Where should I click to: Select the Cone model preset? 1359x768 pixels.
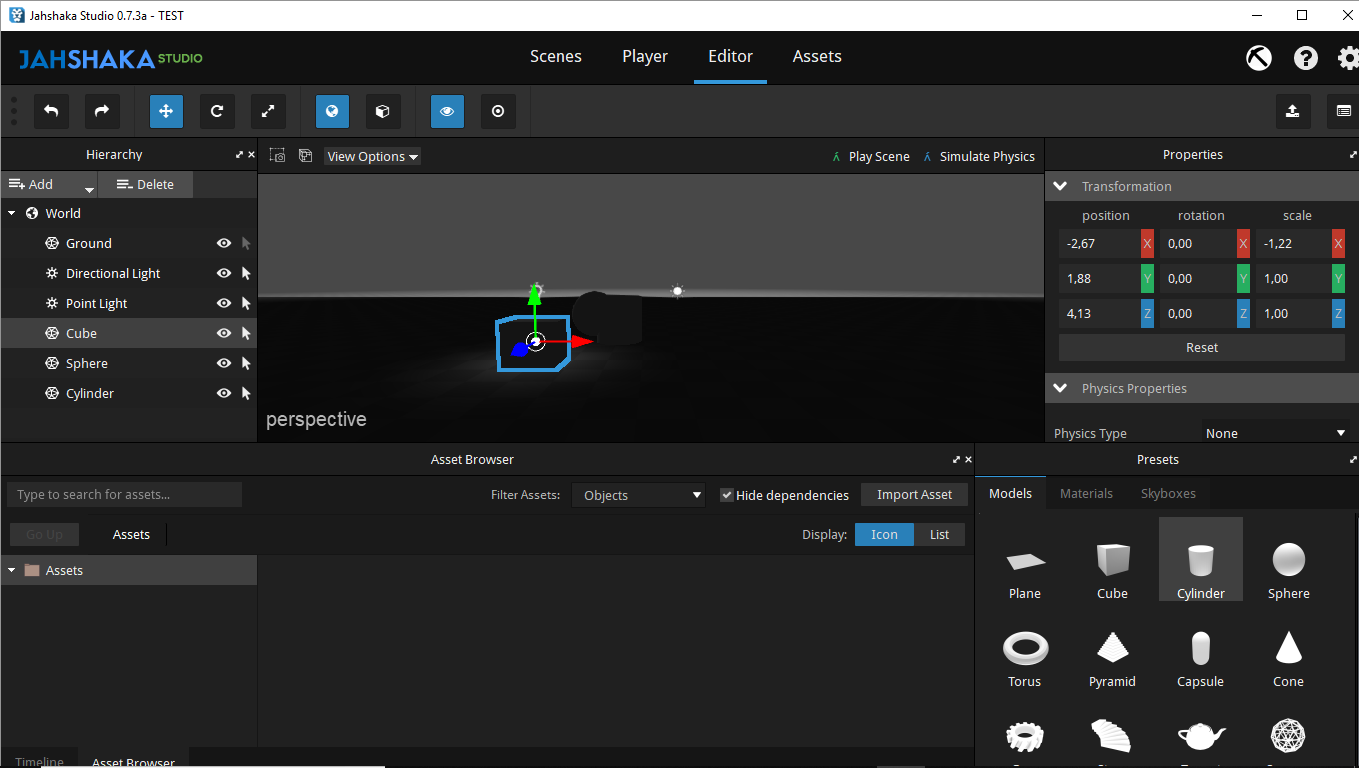1288,659
